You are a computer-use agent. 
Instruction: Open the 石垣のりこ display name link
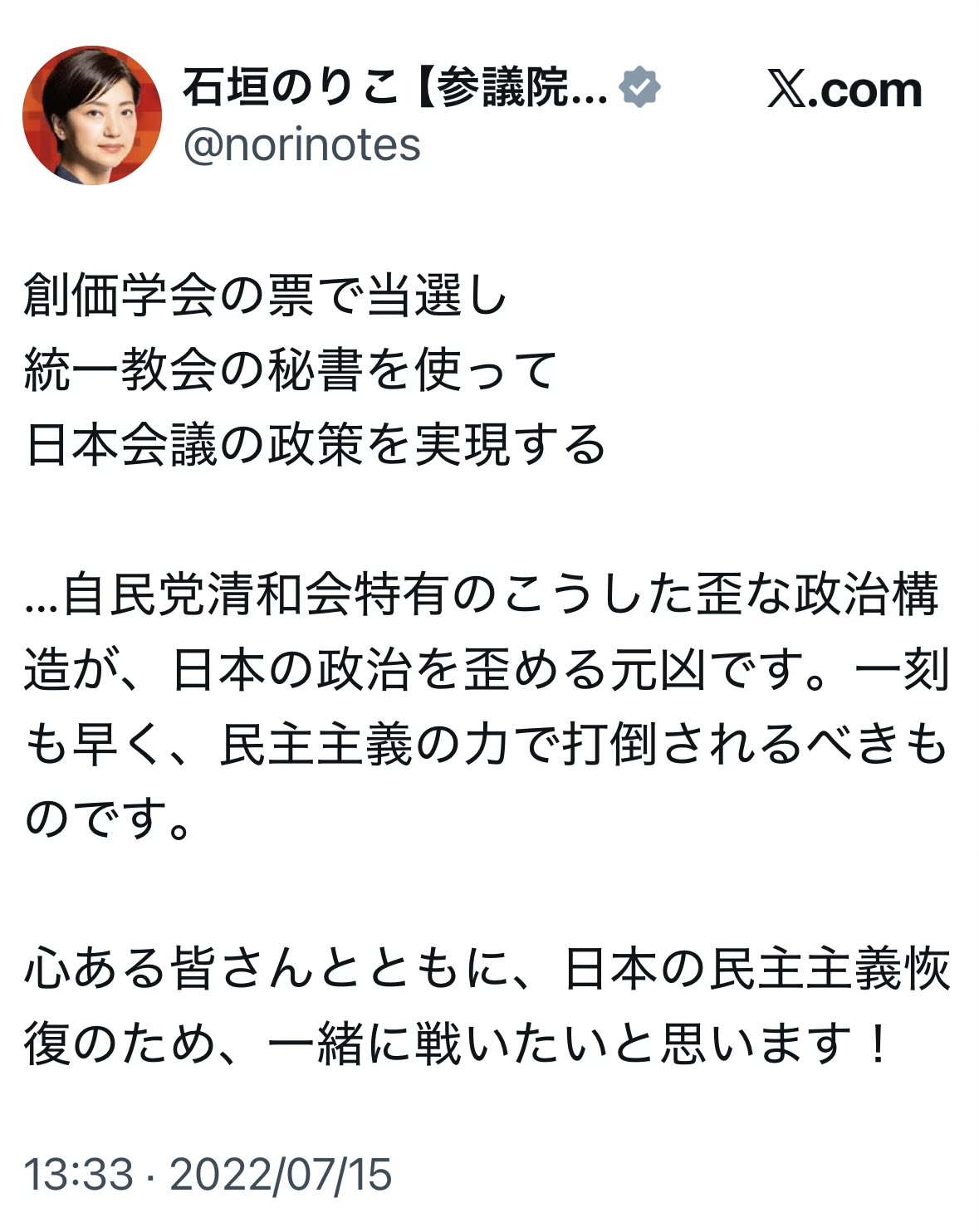291,87
